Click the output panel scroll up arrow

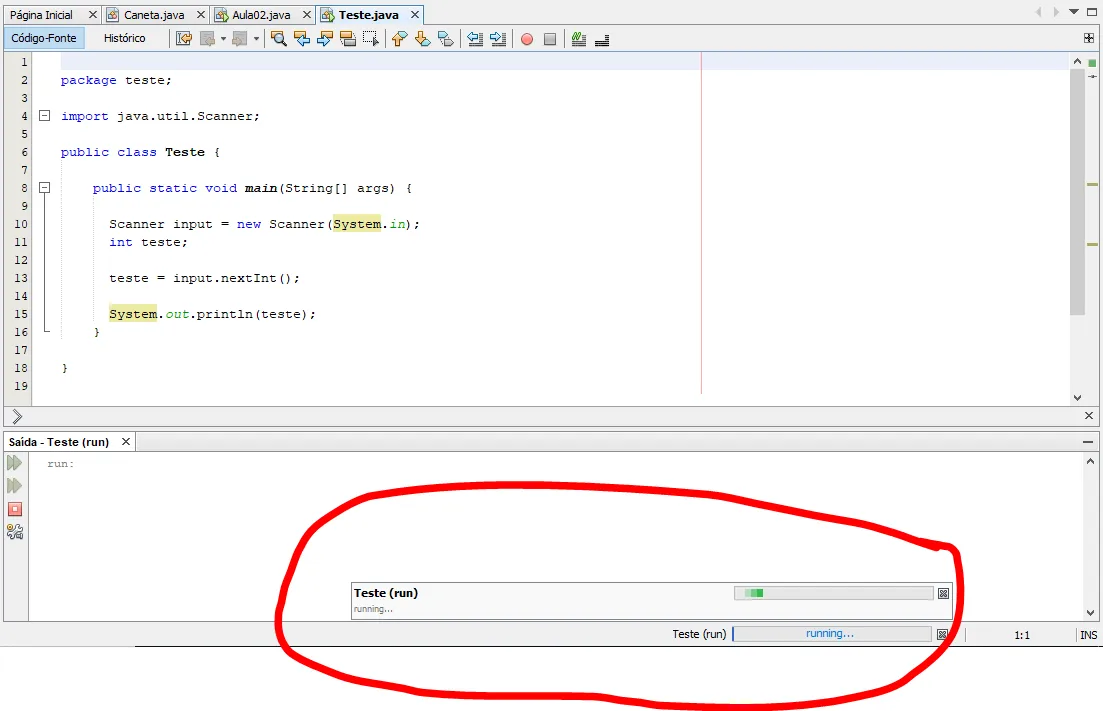(x=1090, y=461)
